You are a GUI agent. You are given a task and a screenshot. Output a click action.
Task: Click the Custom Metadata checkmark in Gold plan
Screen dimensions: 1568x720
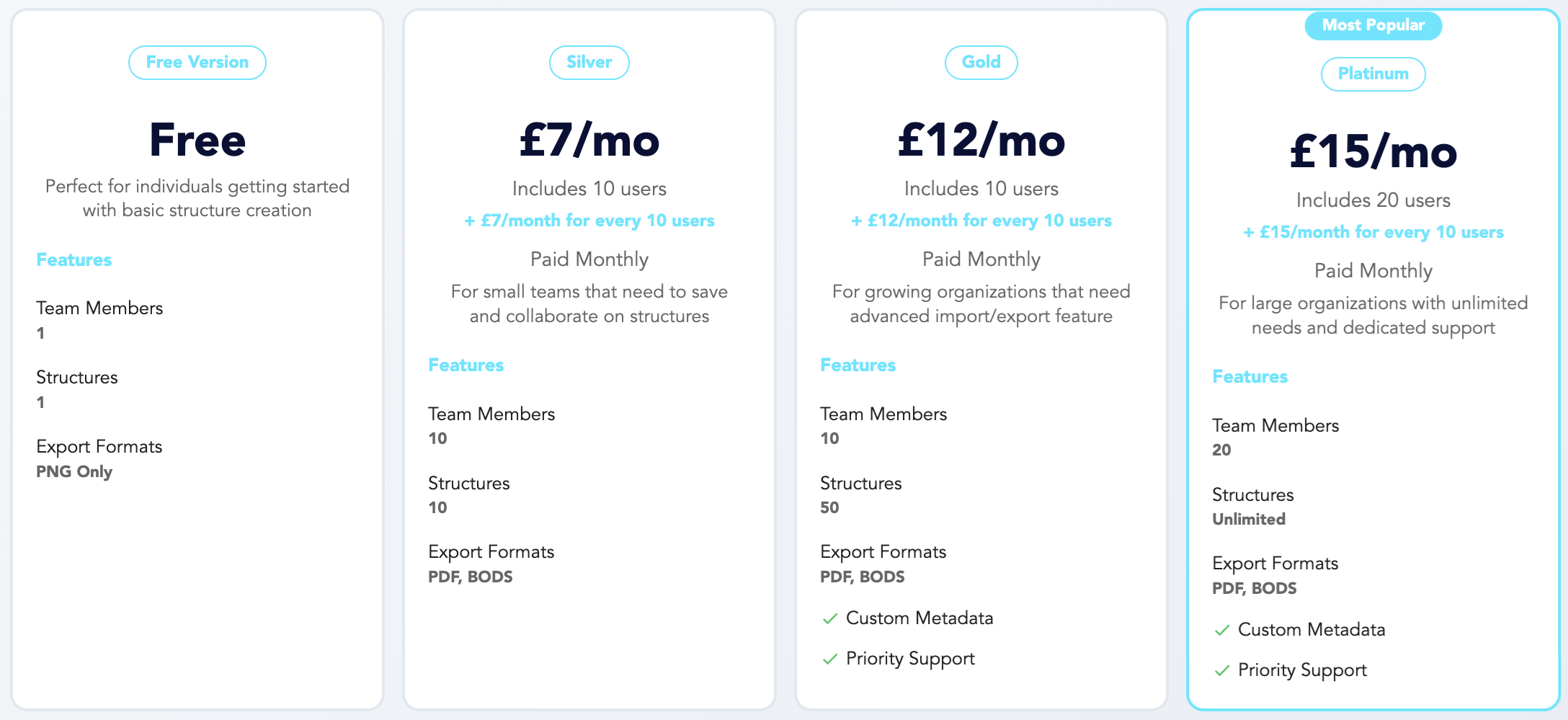click(830, 618)
